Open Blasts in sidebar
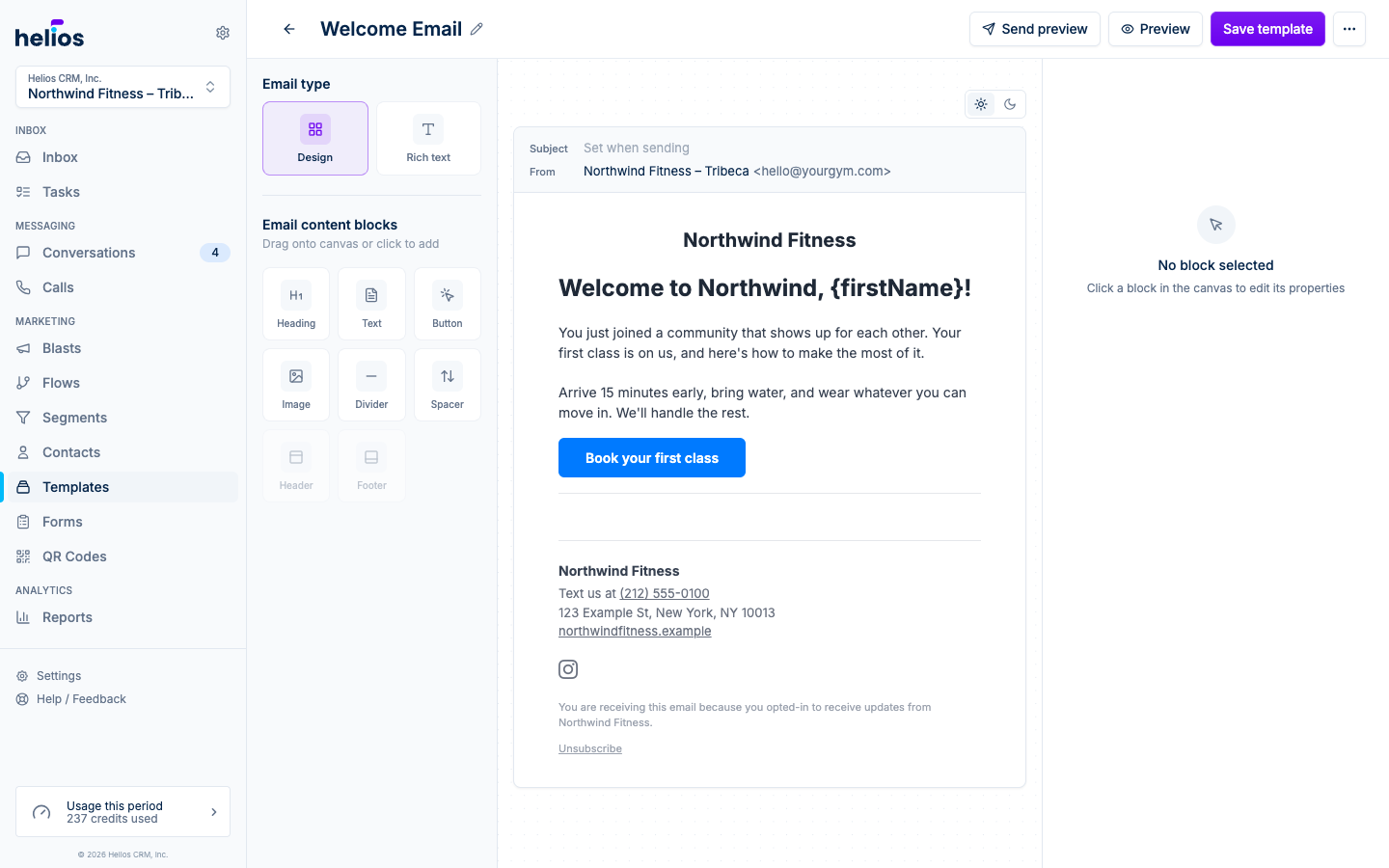 coord(121,348)
